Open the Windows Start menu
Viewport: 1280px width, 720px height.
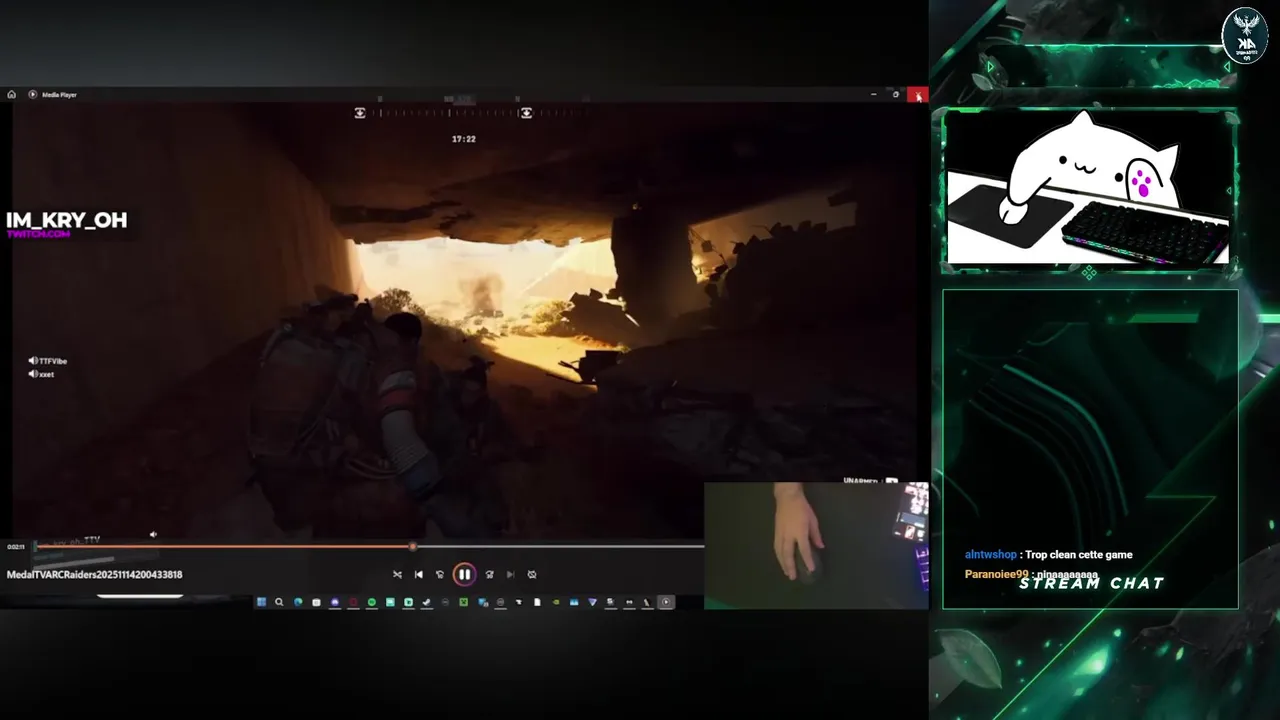click(261, 602)
